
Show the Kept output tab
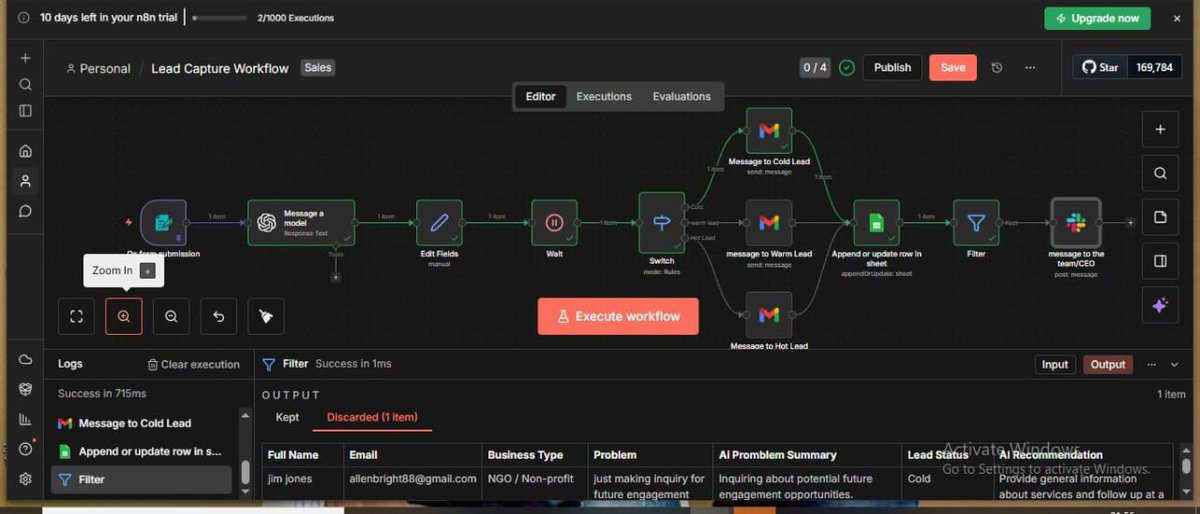287,417
